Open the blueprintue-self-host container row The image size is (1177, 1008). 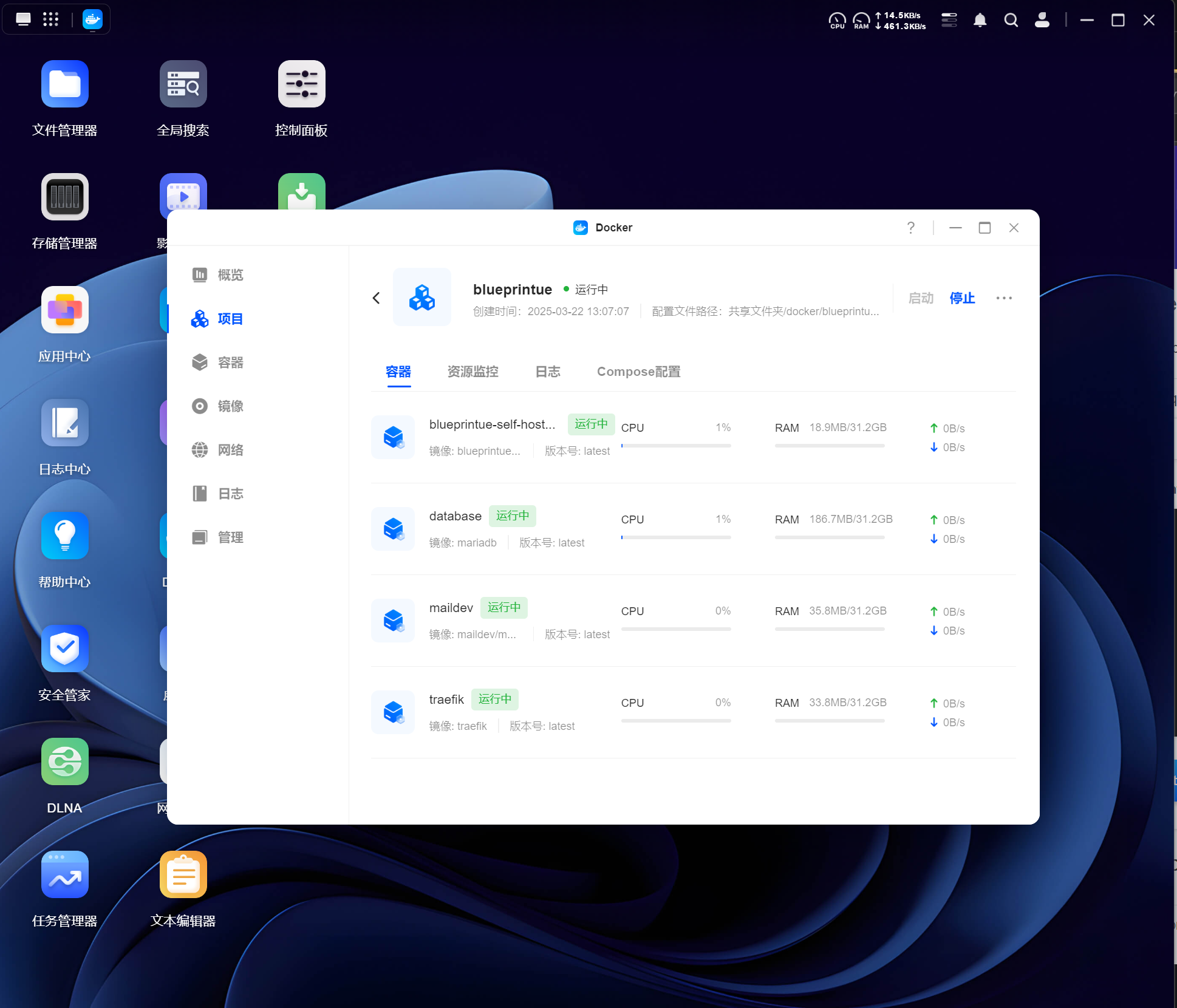point(693,437)
